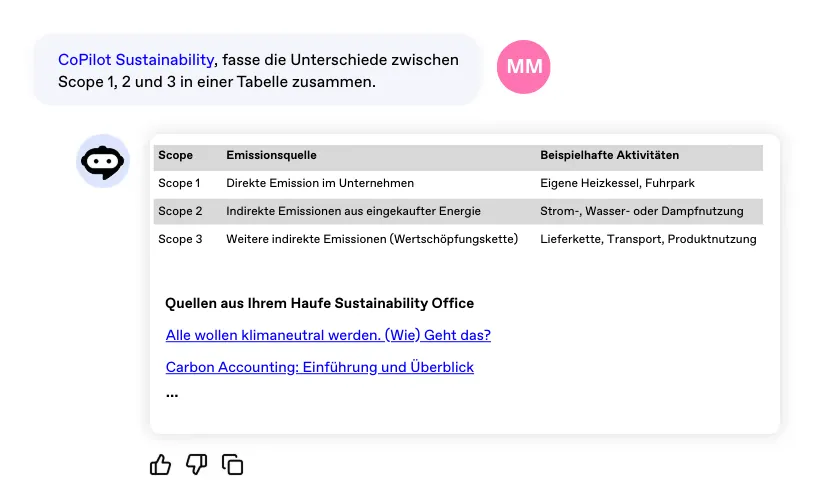Select the 'Scope 3' table row cell

click(x=180, y=239)
